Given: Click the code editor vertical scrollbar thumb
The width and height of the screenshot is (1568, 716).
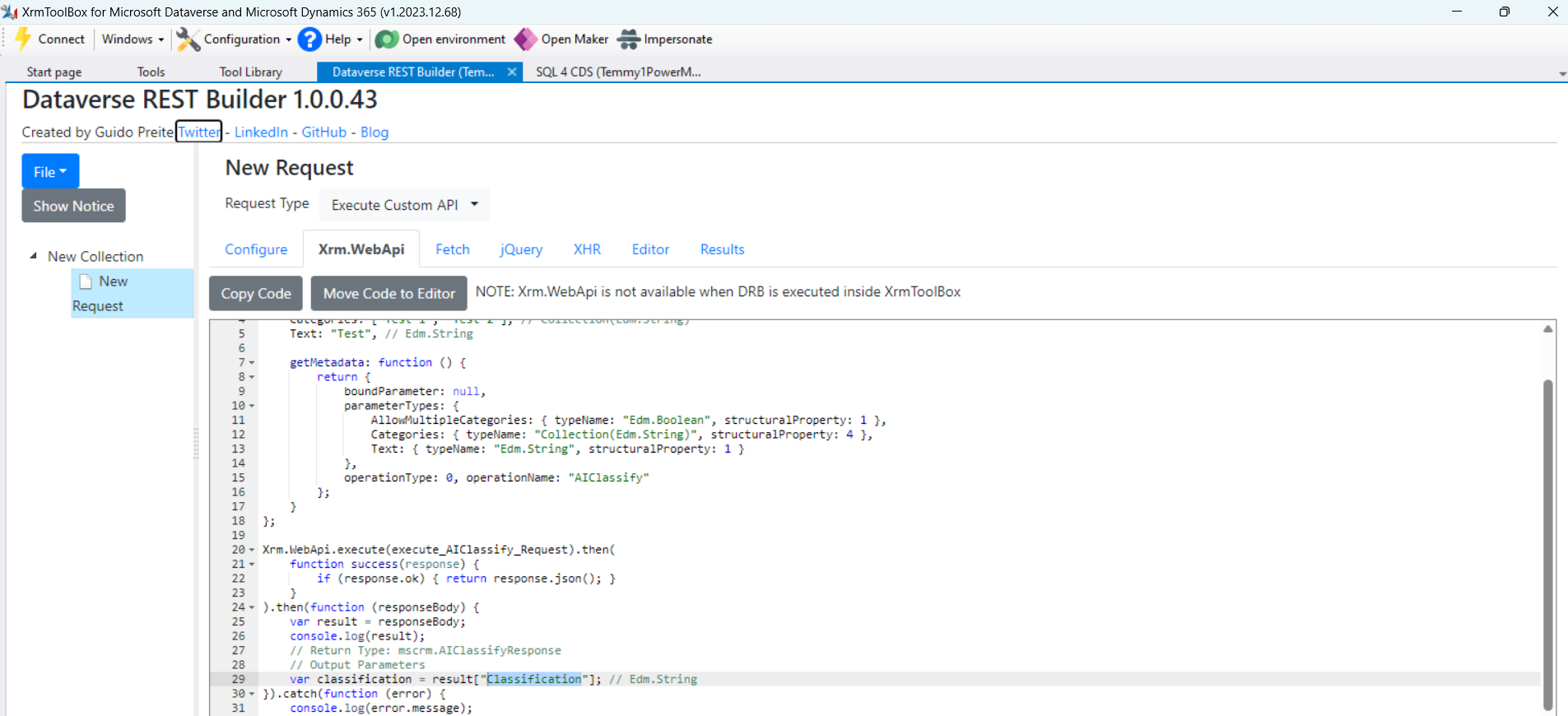Looking at the screenshot, I should [x=1548, y=543].
